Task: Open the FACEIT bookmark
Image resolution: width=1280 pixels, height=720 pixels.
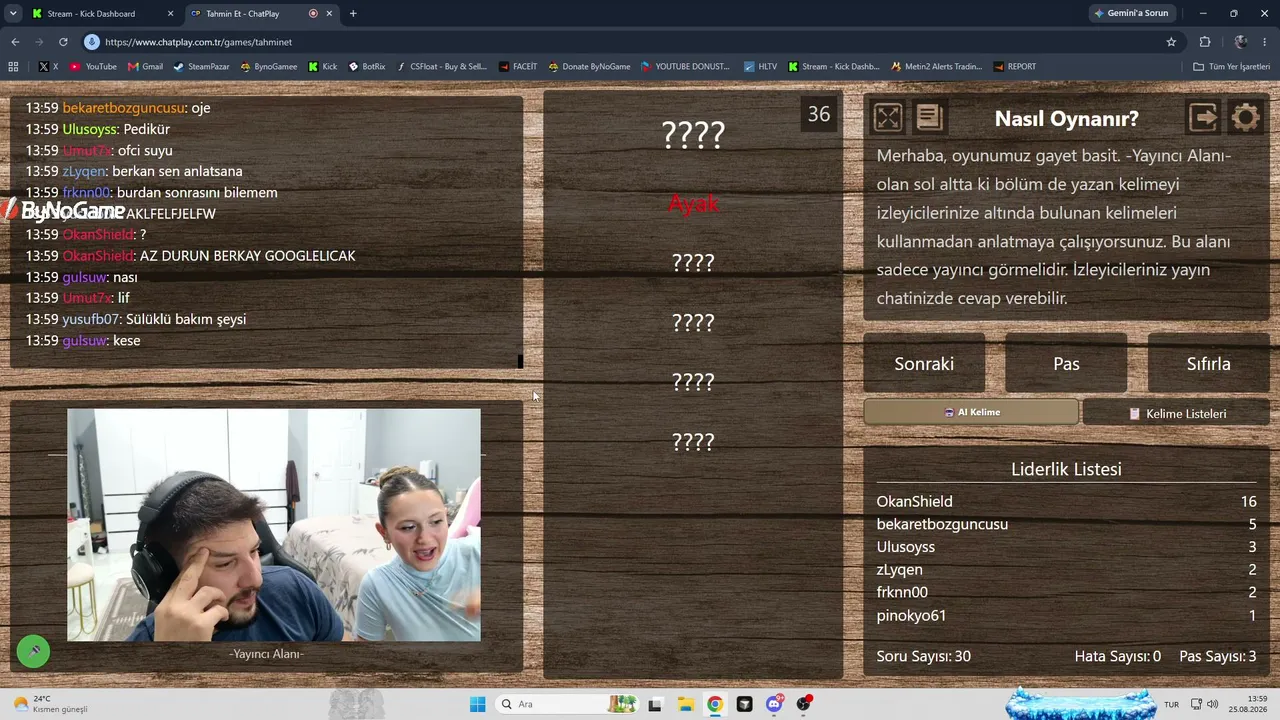Action: (518, 67)
